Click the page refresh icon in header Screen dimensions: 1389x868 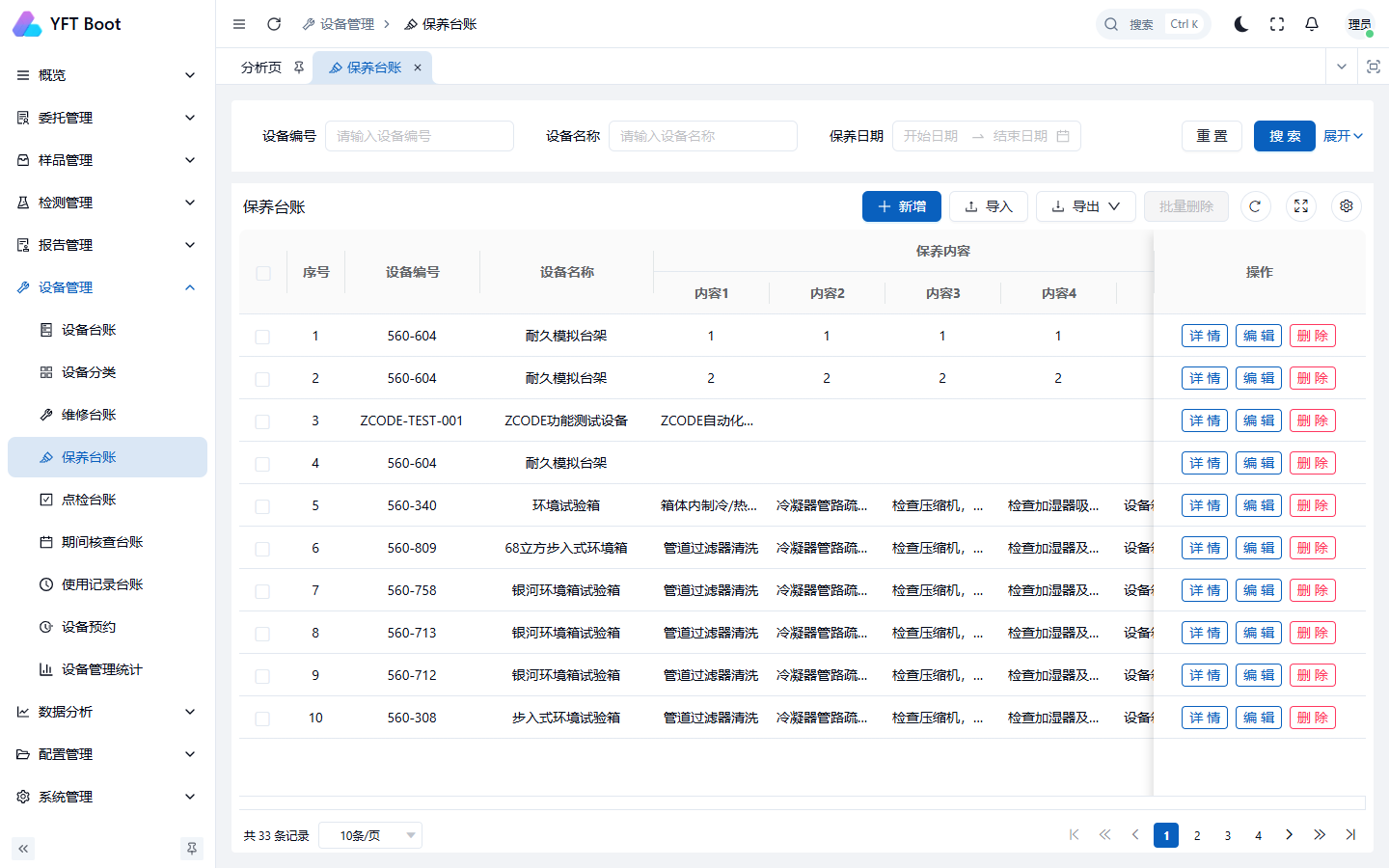pos(274,24)
